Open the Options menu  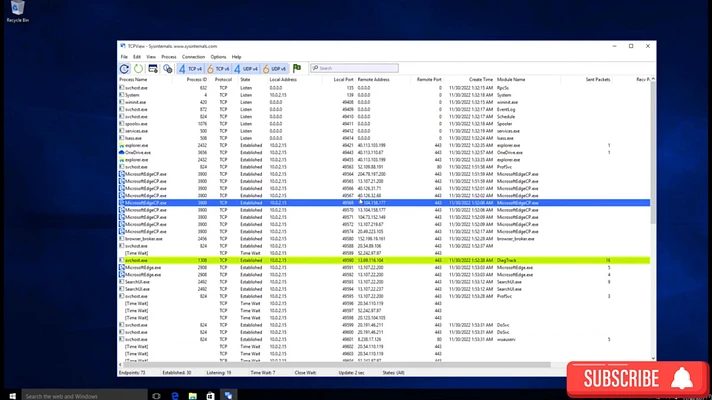coord(218,57)
